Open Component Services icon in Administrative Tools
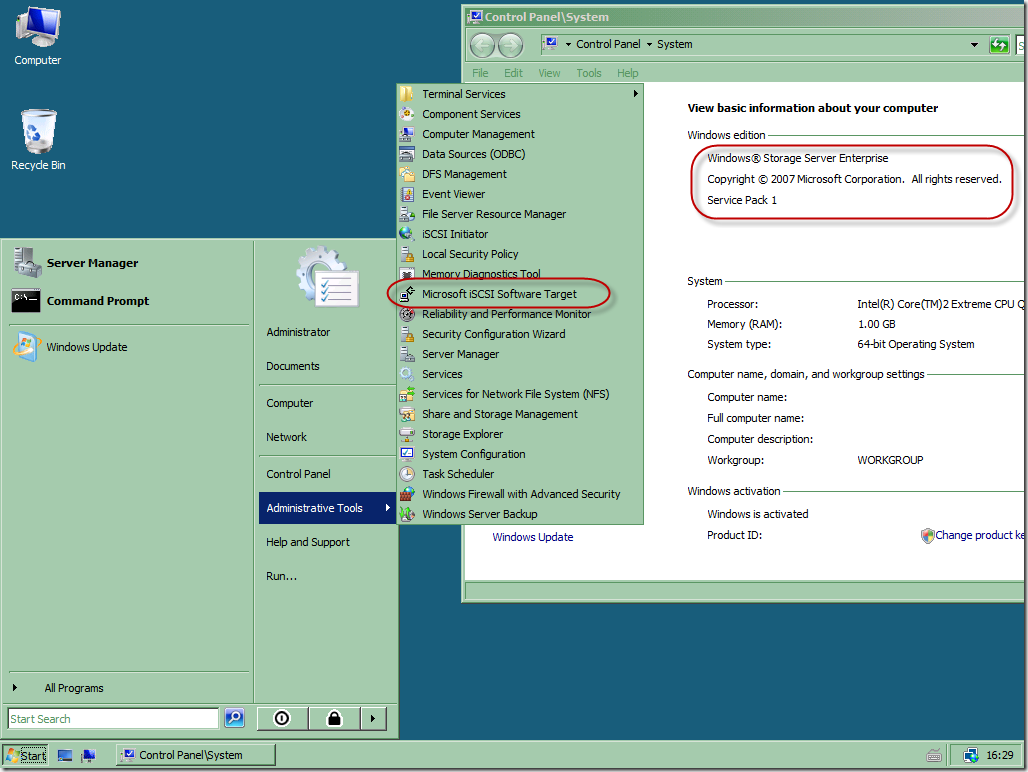Screen dimensions: 1028x772 pyautogui.click(x=407, y=114)
